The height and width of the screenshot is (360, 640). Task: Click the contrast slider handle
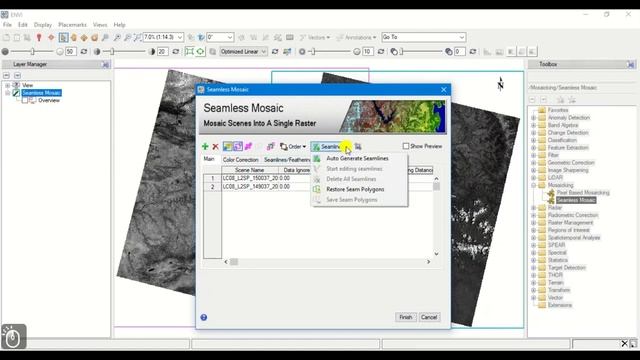pos(112,51)
